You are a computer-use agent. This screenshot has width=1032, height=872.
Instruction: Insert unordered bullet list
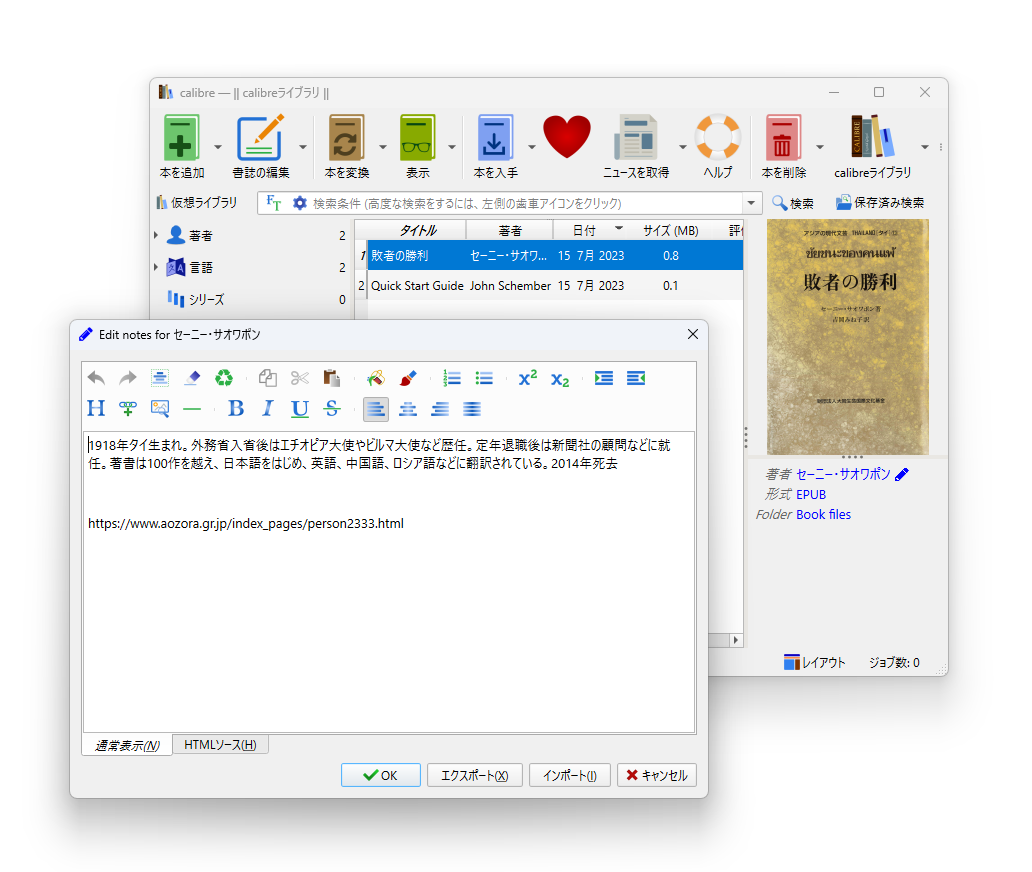[484, 378]
